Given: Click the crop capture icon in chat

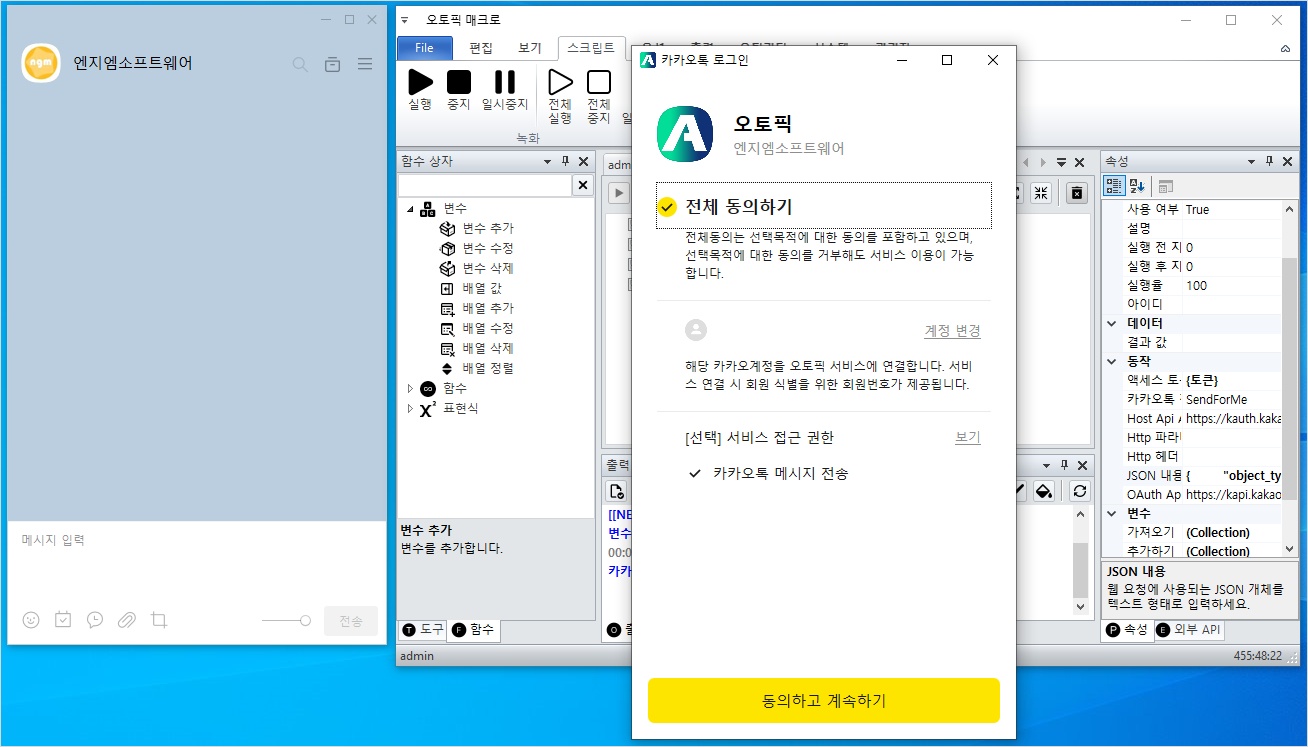Looking at the screenshot, I should 159,620.
